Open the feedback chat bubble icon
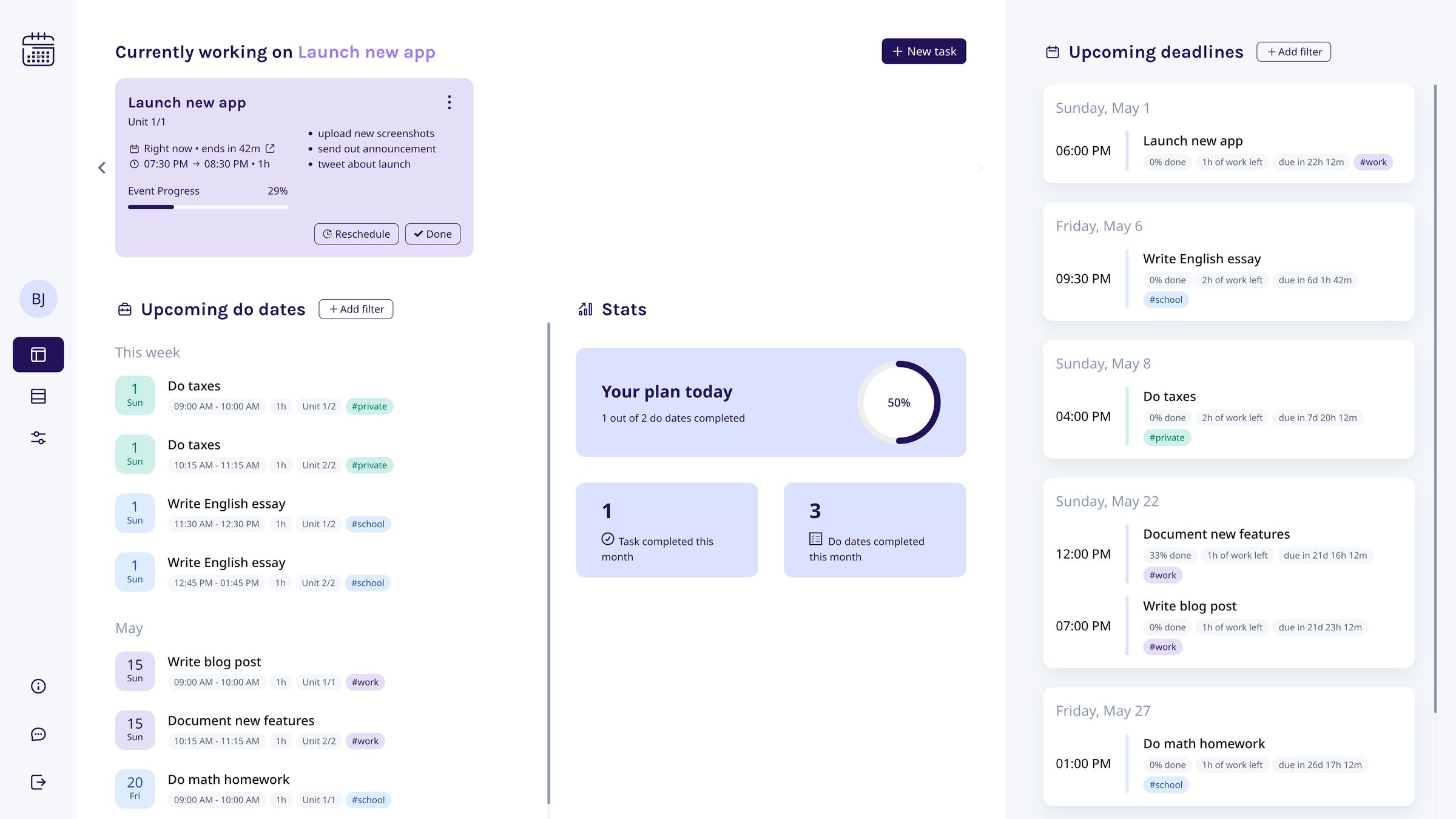 click(x=38, y=734)
